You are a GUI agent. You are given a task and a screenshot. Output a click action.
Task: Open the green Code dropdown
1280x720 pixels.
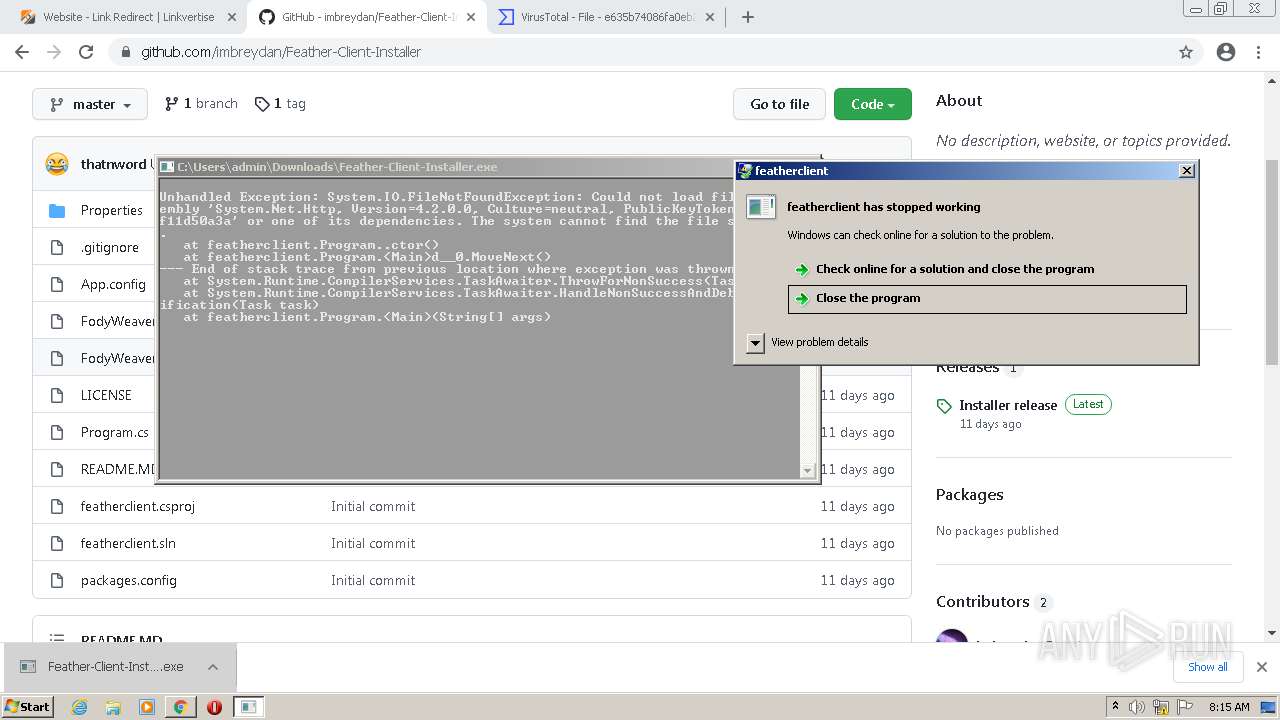[873, 104]
